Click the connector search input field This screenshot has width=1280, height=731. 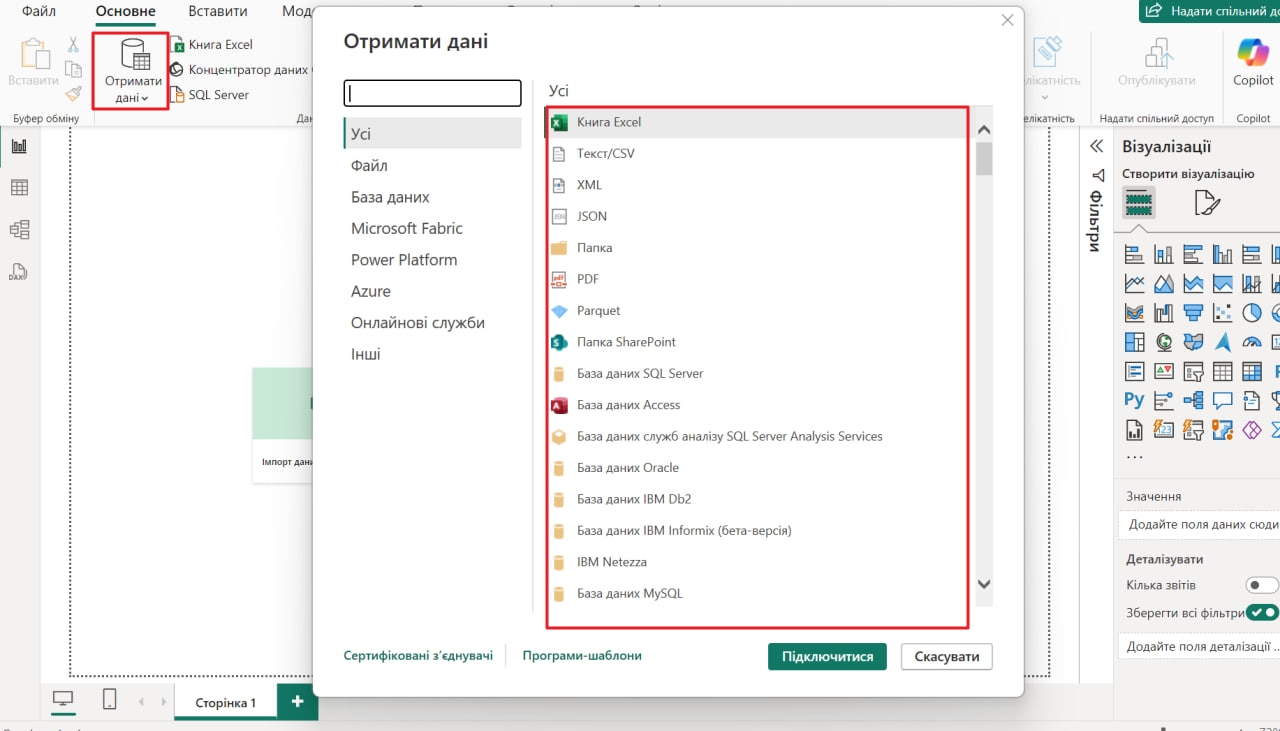[432, 93]
